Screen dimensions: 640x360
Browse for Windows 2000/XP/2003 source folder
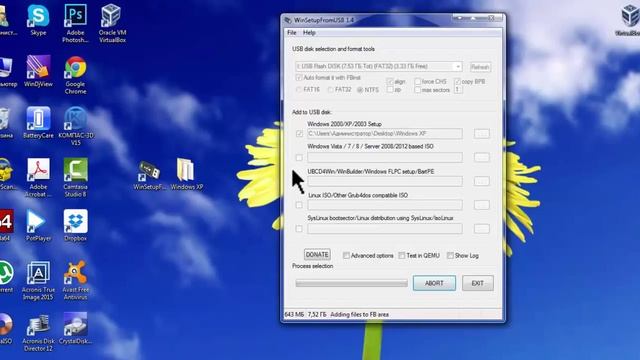482,133
